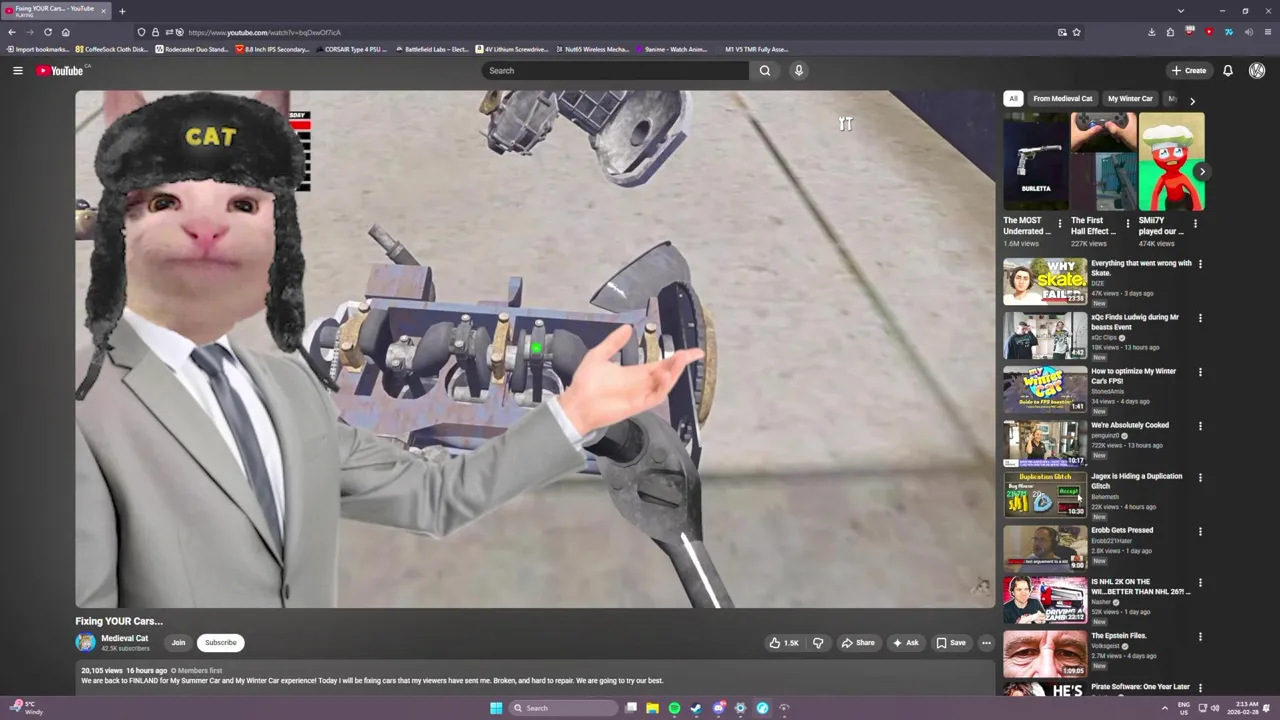The image size is (1280, 720).
Task: Open Windows Start menu
Action: coord(496,708)
